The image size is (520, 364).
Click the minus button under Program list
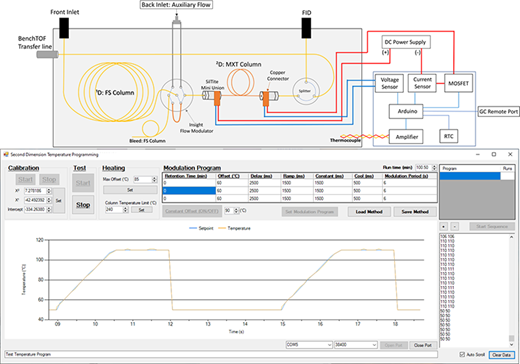click(455, 227)
